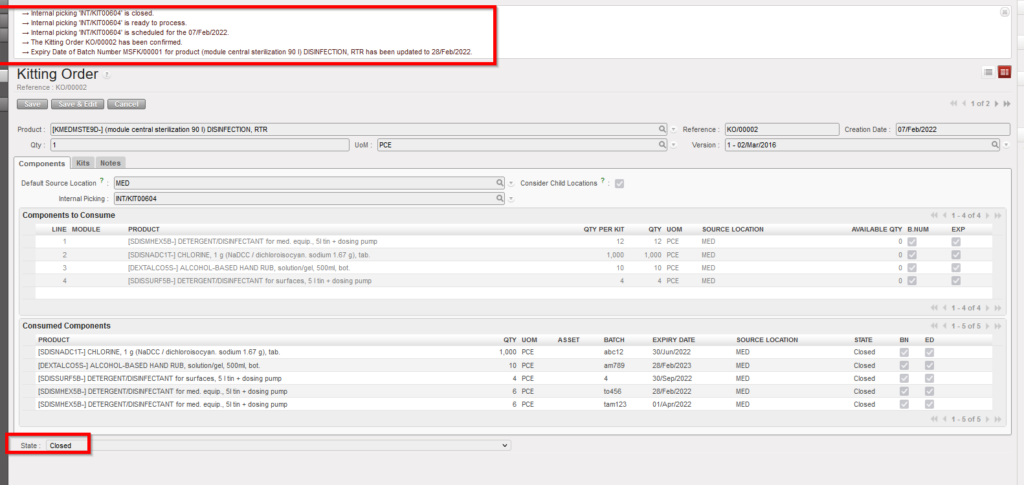Click the UoM field search icon
Screen dimensions: 1024x485
pos(662,145)
